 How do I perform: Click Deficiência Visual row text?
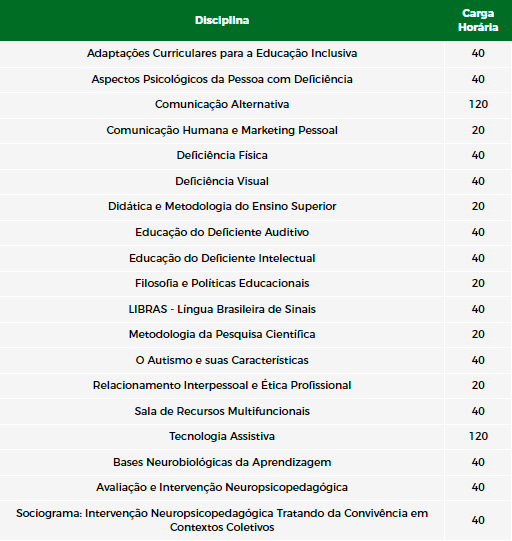[x=222, y=181]
